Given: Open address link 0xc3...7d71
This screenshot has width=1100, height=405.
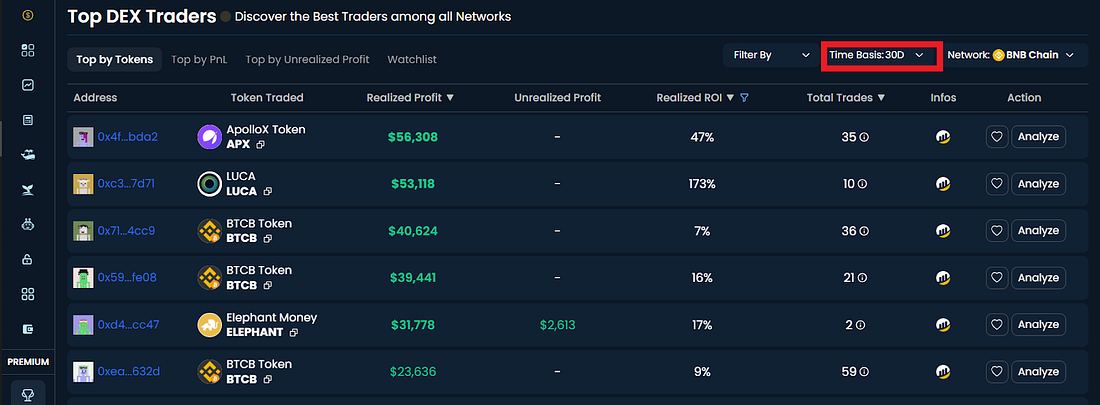Looking at the screenshot, I should (126, 184).
